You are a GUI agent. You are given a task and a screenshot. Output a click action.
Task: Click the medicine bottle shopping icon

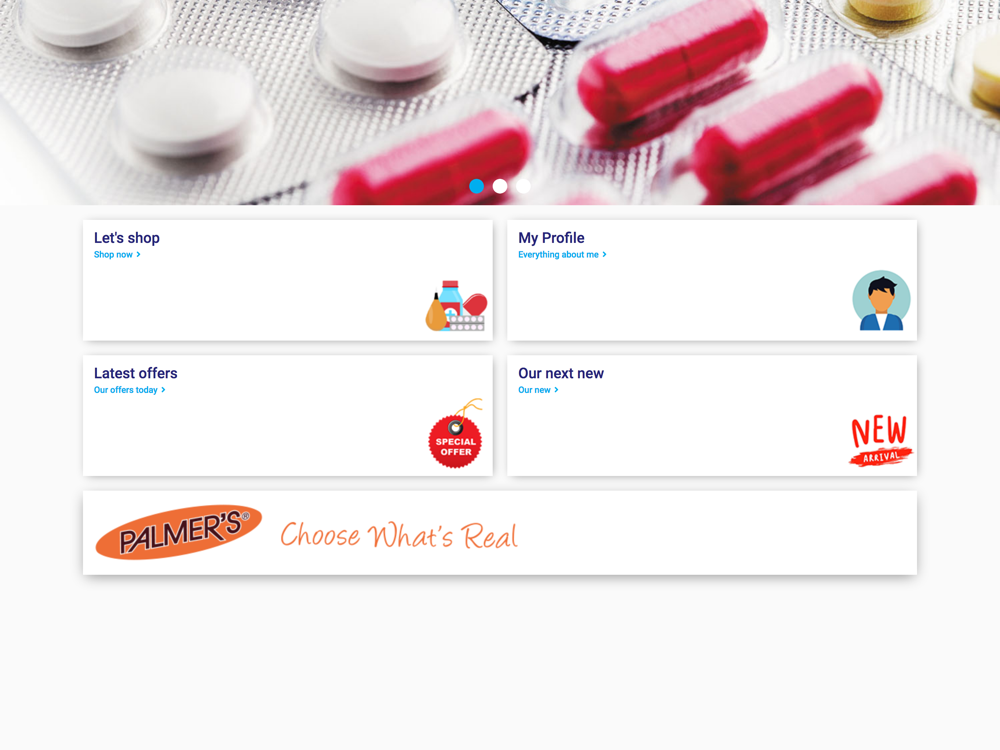point(456,306)
